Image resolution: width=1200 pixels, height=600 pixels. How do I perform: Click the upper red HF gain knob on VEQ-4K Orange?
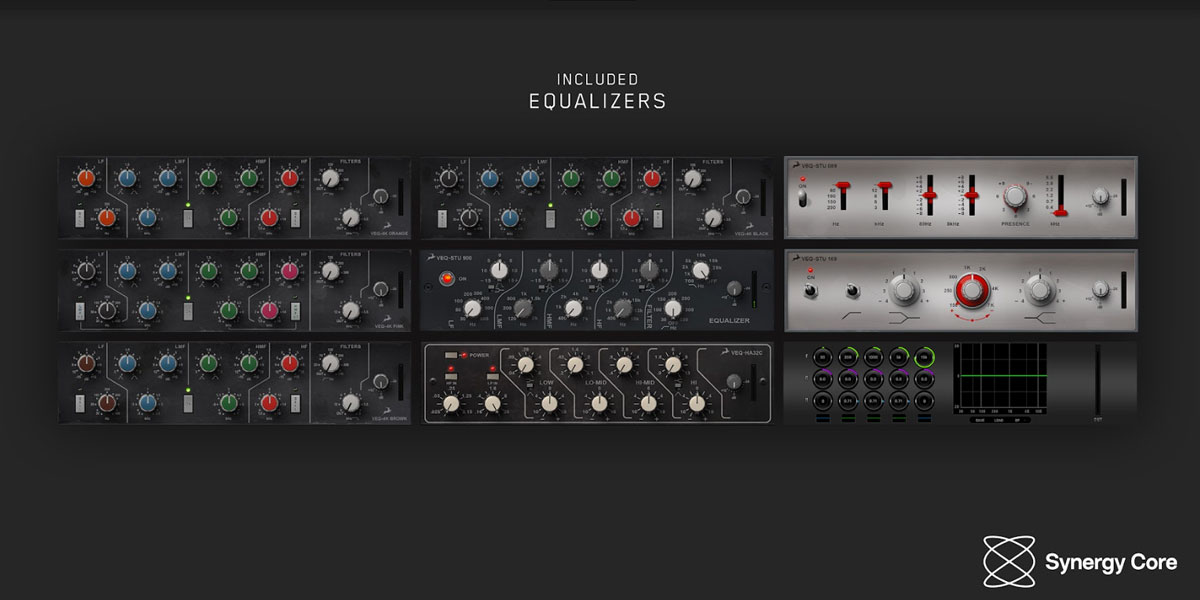click(x=289, y=179)
